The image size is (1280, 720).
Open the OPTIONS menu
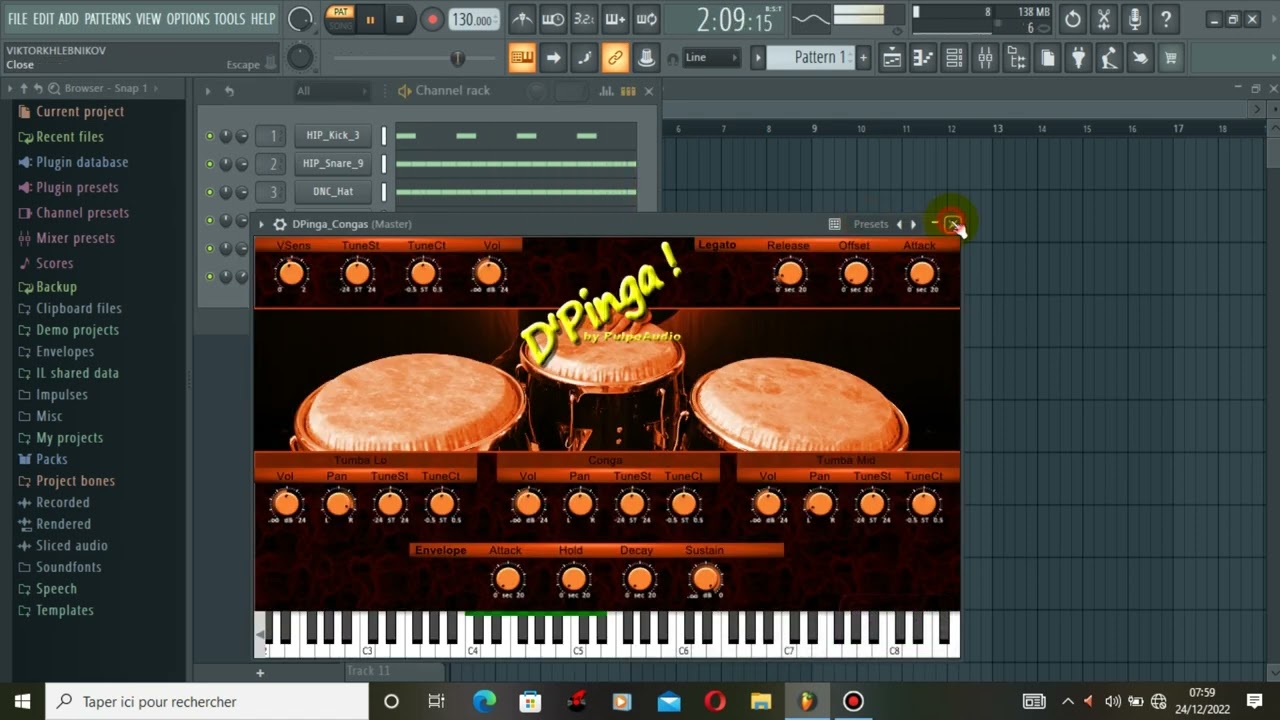[188, 19]
